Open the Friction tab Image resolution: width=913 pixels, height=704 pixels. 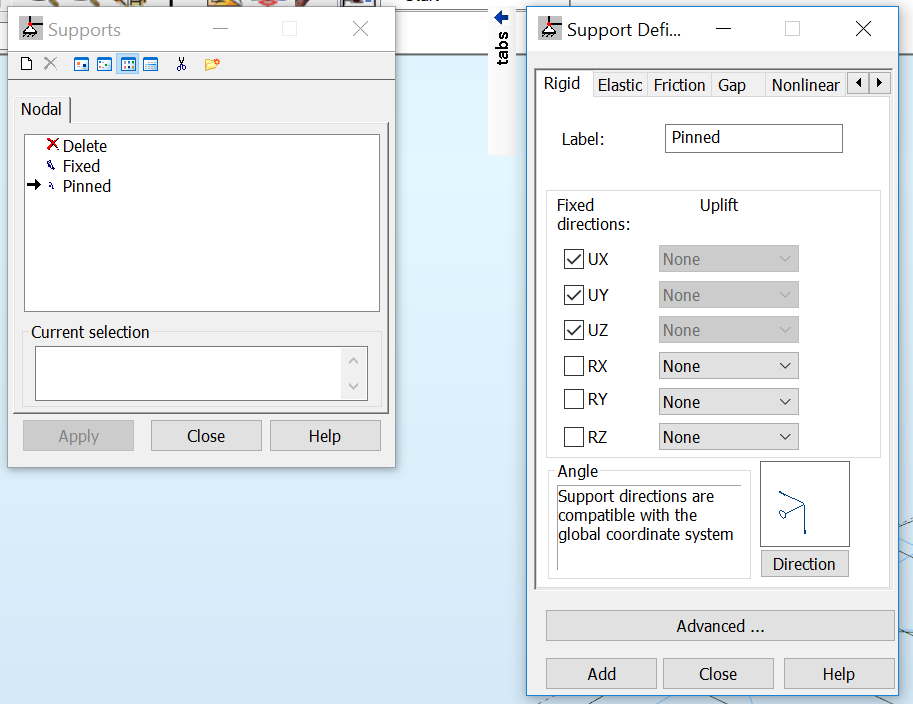679,85
